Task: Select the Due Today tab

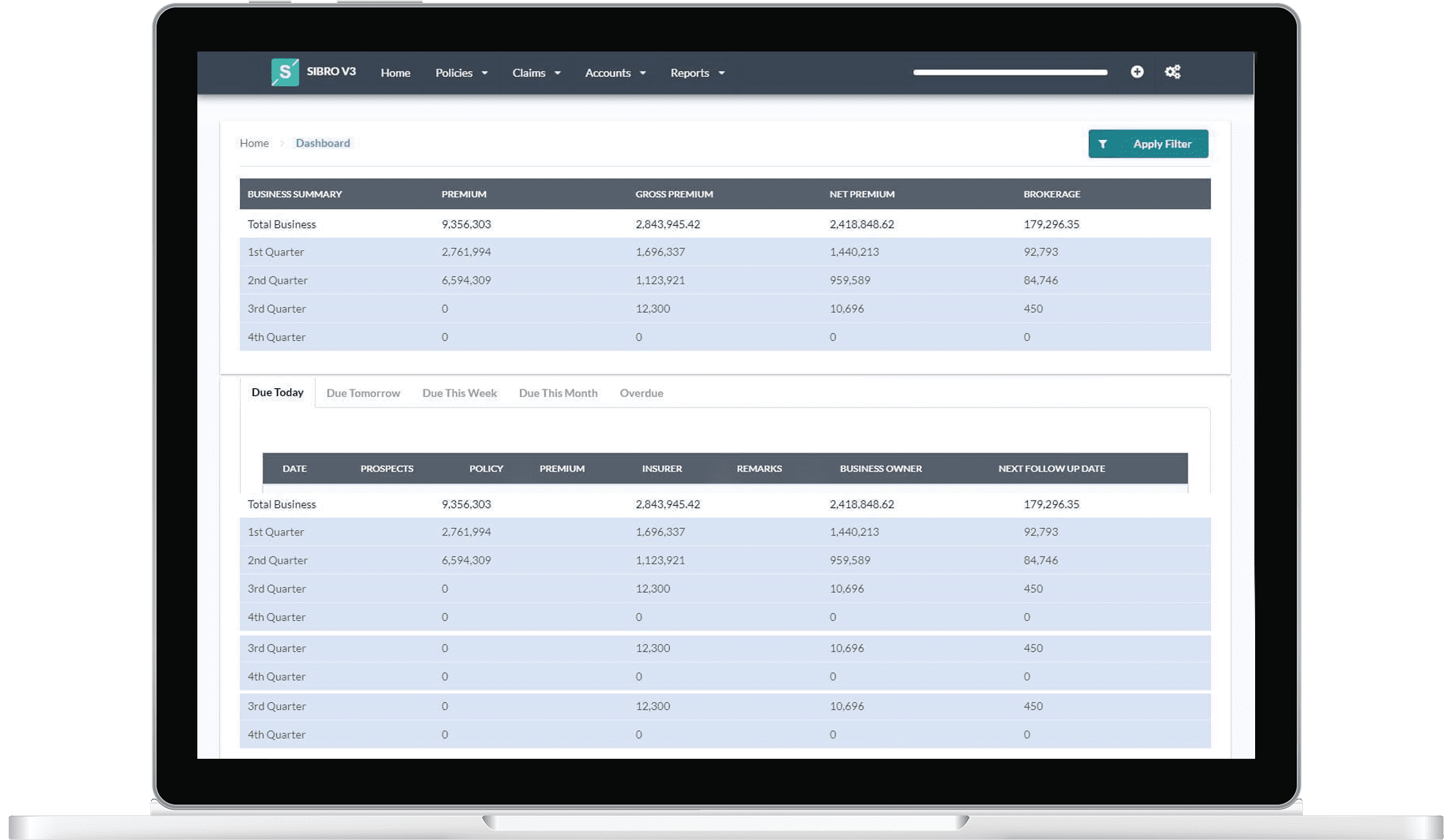Action: click(277, 392)
